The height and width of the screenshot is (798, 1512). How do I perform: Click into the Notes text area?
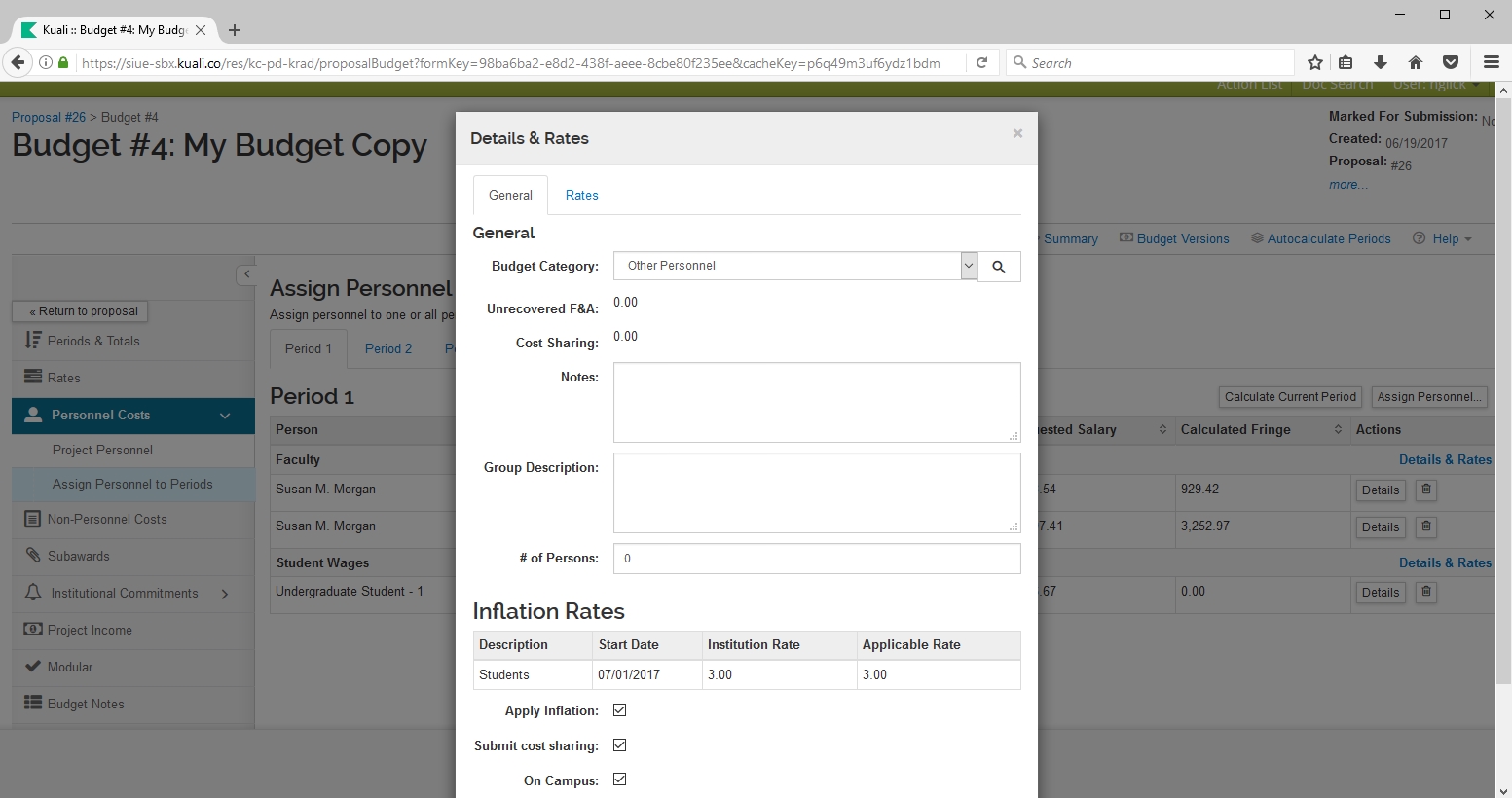pos(816,402)
